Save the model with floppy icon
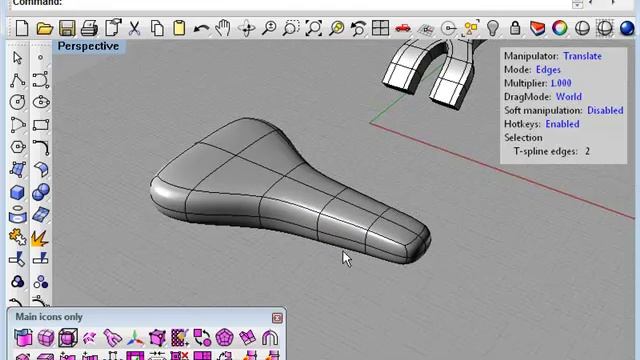The image size is (640, 360). pos(67,29)
